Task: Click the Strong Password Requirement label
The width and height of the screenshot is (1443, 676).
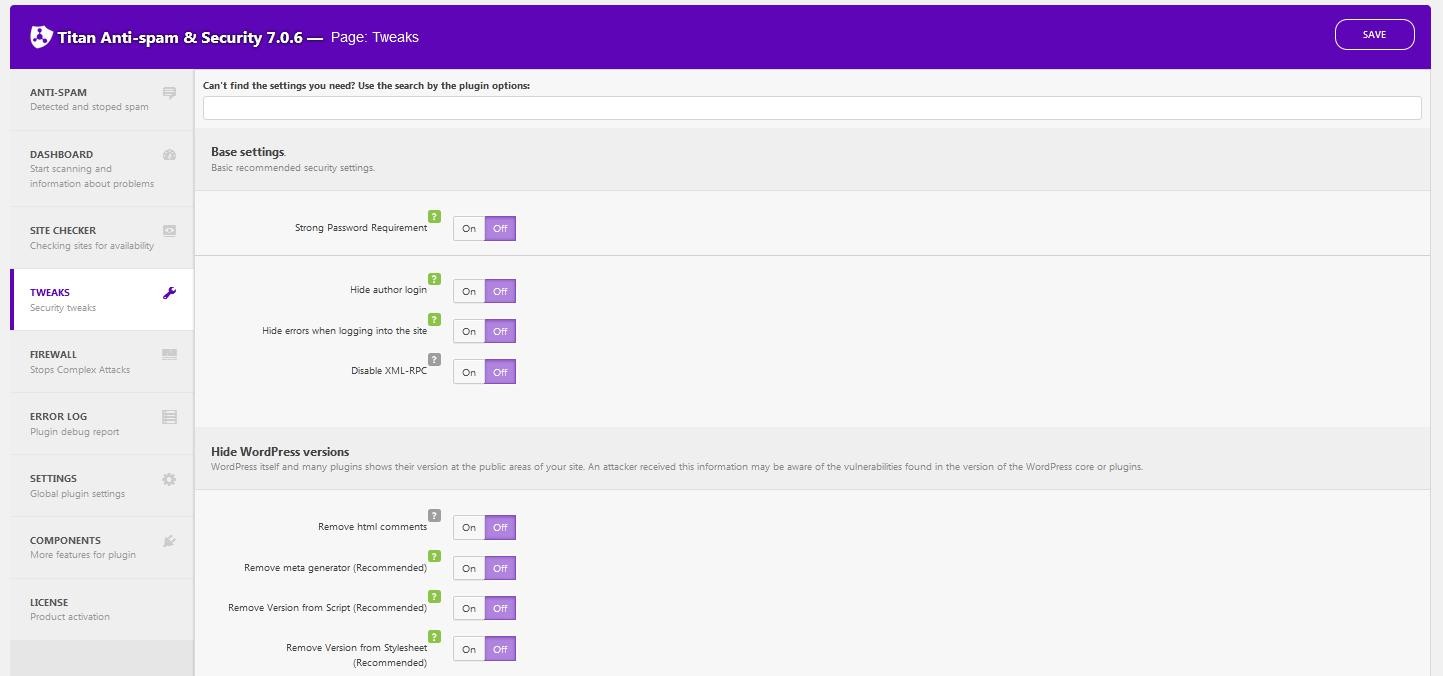Action: click(361, 228)
